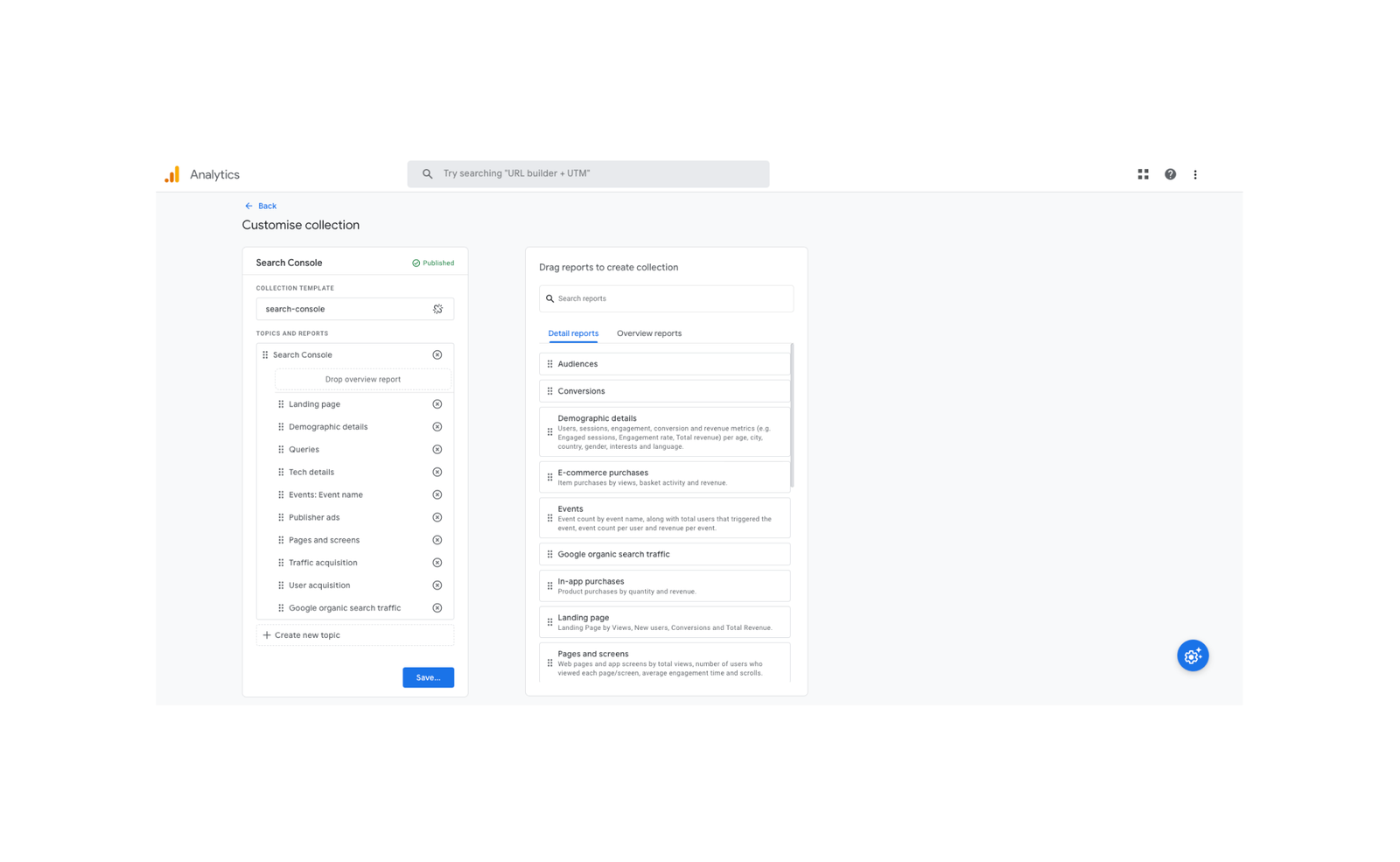1400x862 pixels.
Task: Remove the Search Console topic
Action: (437, 354)
